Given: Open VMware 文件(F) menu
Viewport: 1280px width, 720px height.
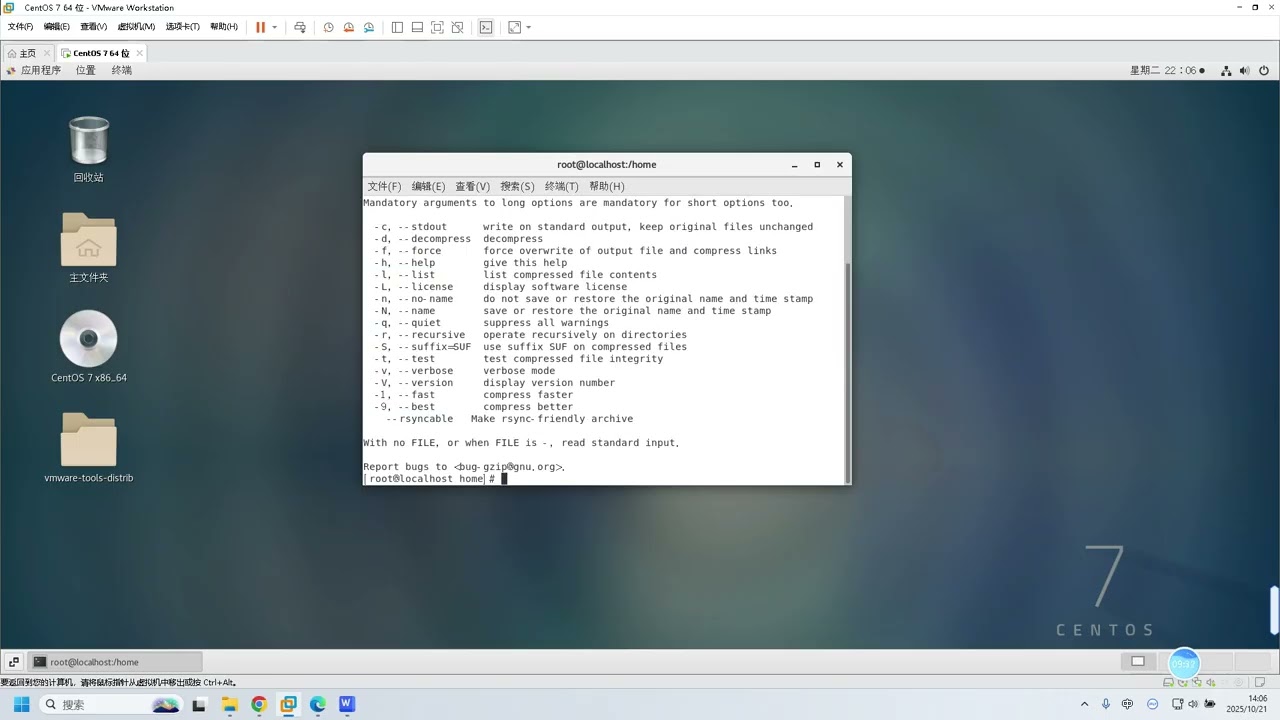Looking at the screenshot, I should 21,27.
